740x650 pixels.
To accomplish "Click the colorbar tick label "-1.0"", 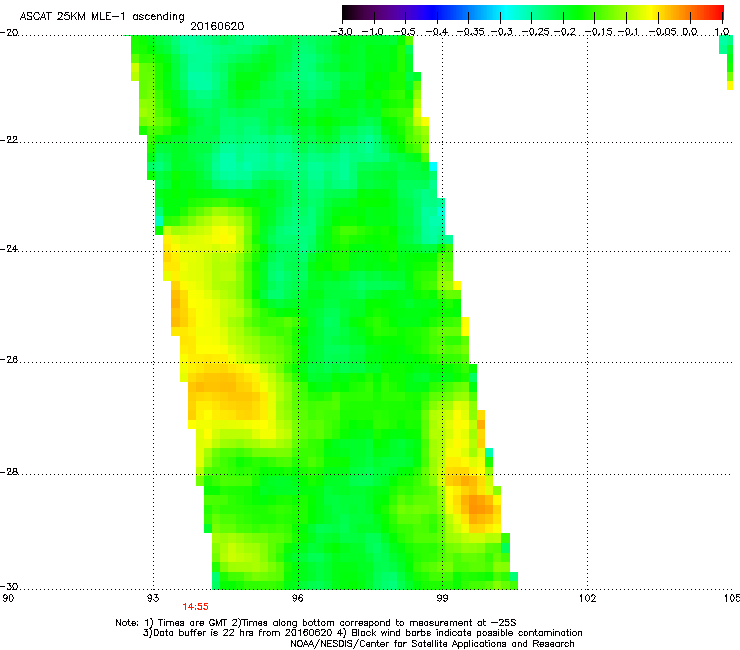I will [x=372, y=32].
